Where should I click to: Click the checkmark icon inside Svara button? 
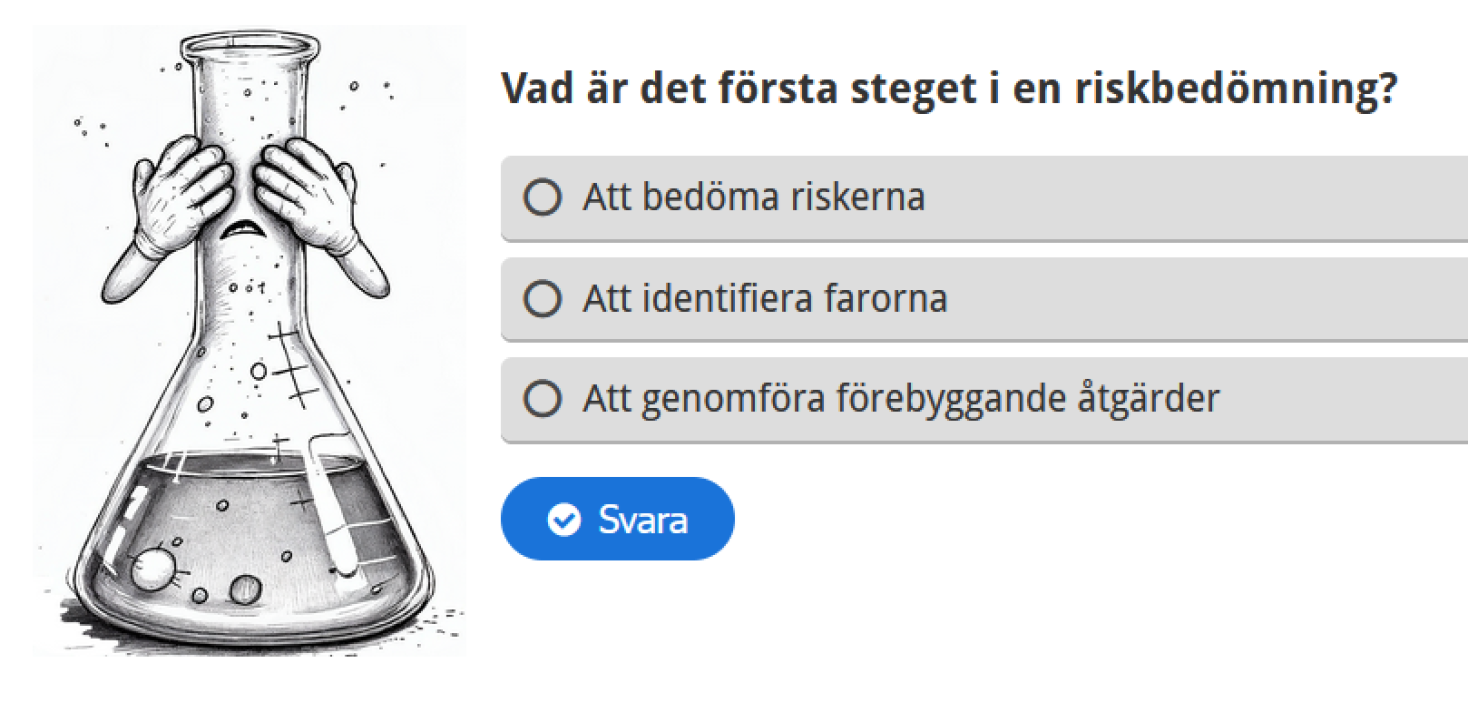pyautogui.click(x=565, y=520)
